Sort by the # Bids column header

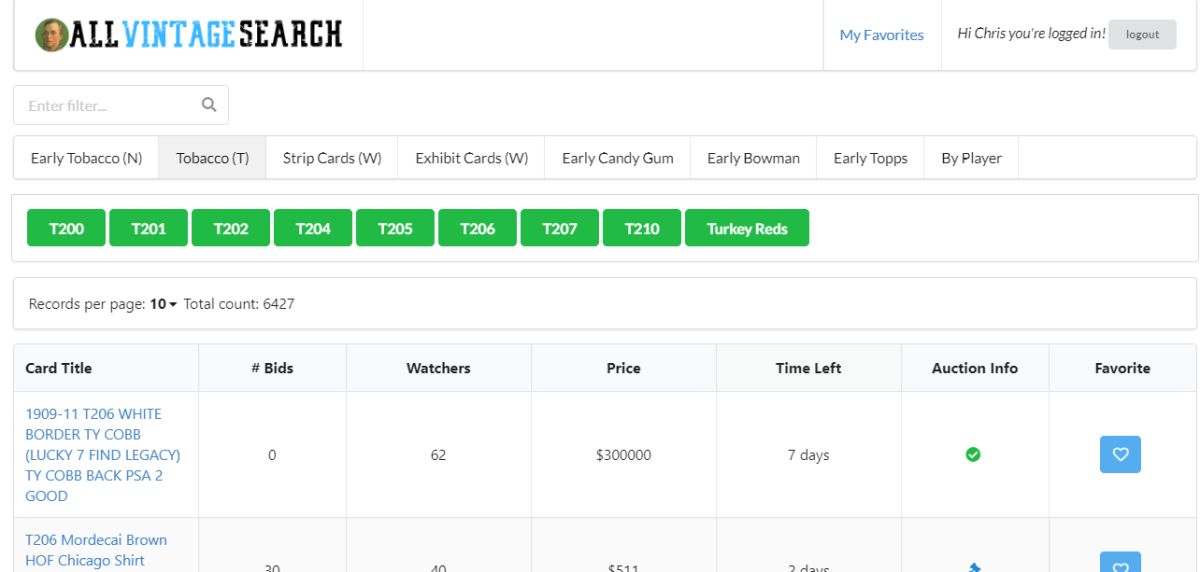tap(272, 368)
